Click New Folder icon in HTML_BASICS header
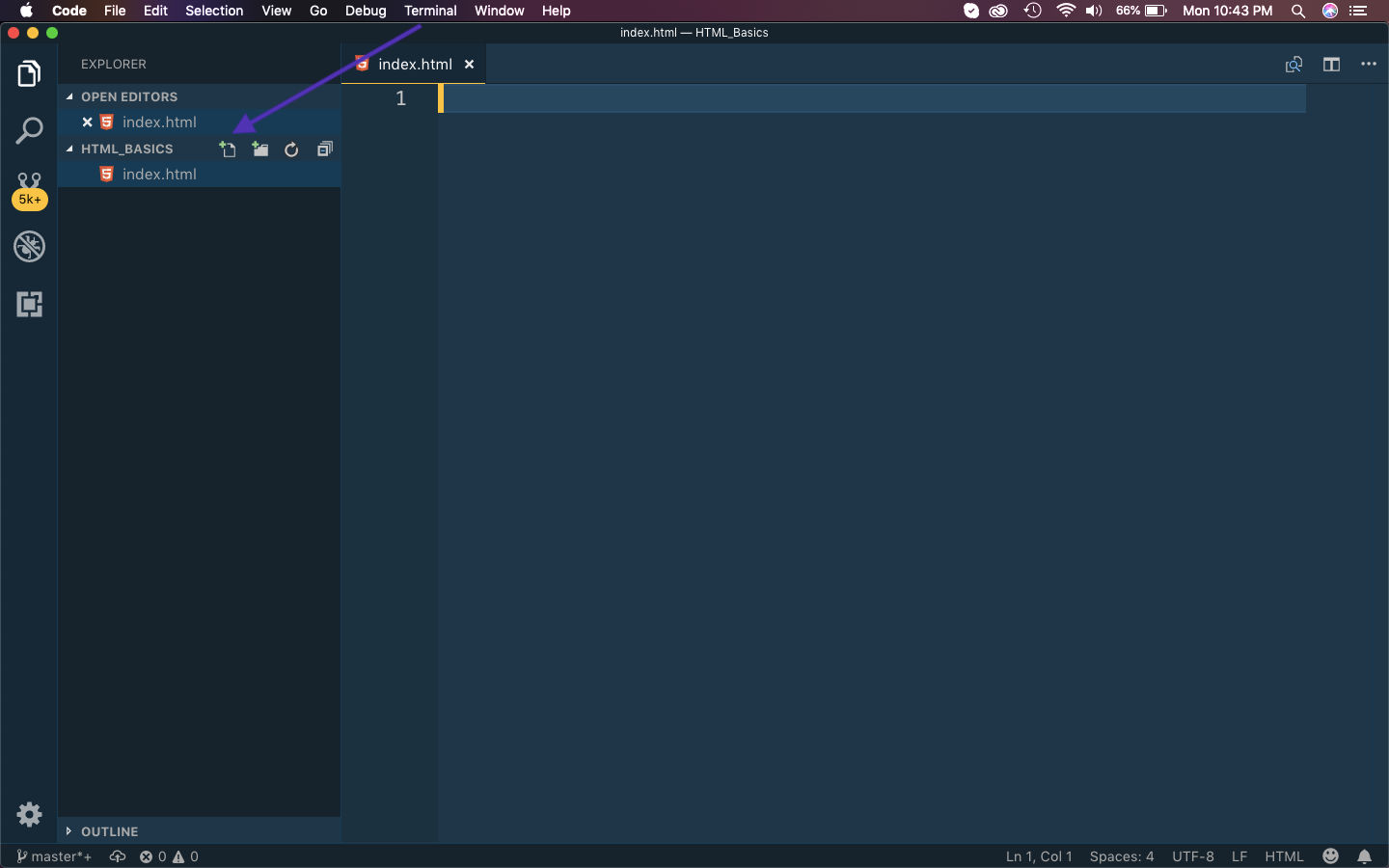The height and width of the screenshot is (868, 1389). pyautogui.click(x=260, y=149)
